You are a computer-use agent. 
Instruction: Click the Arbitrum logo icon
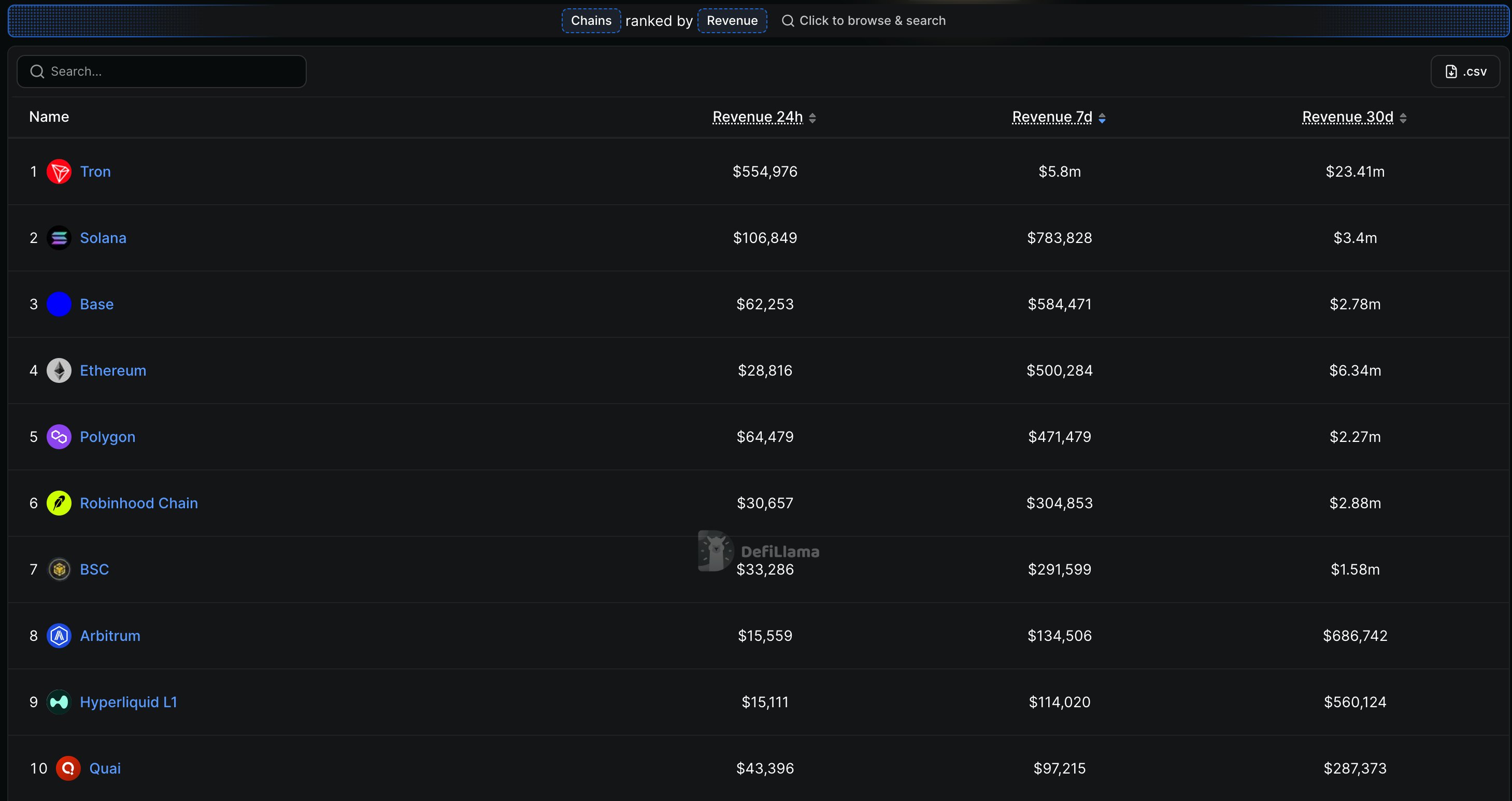pos(59,636)
